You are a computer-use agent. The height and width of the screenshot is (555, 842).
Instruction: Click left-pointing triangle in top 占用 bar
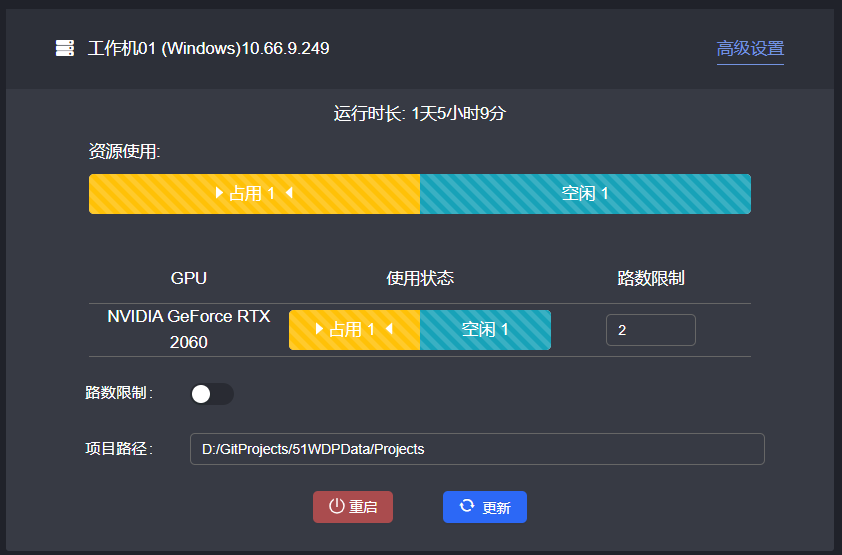point(288,194)
